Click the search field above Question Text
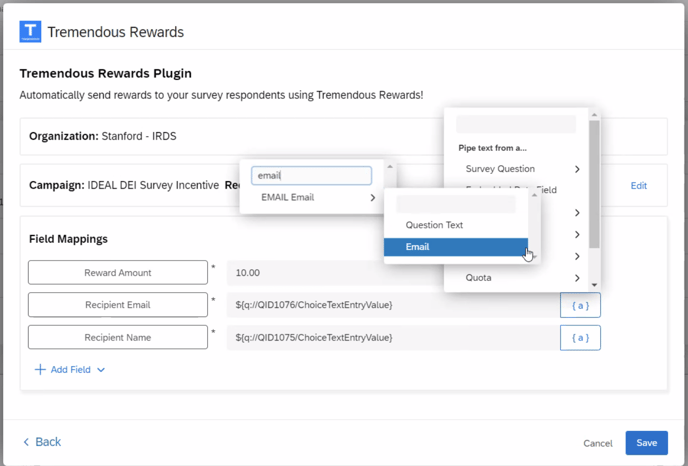 tap(456, 204)
